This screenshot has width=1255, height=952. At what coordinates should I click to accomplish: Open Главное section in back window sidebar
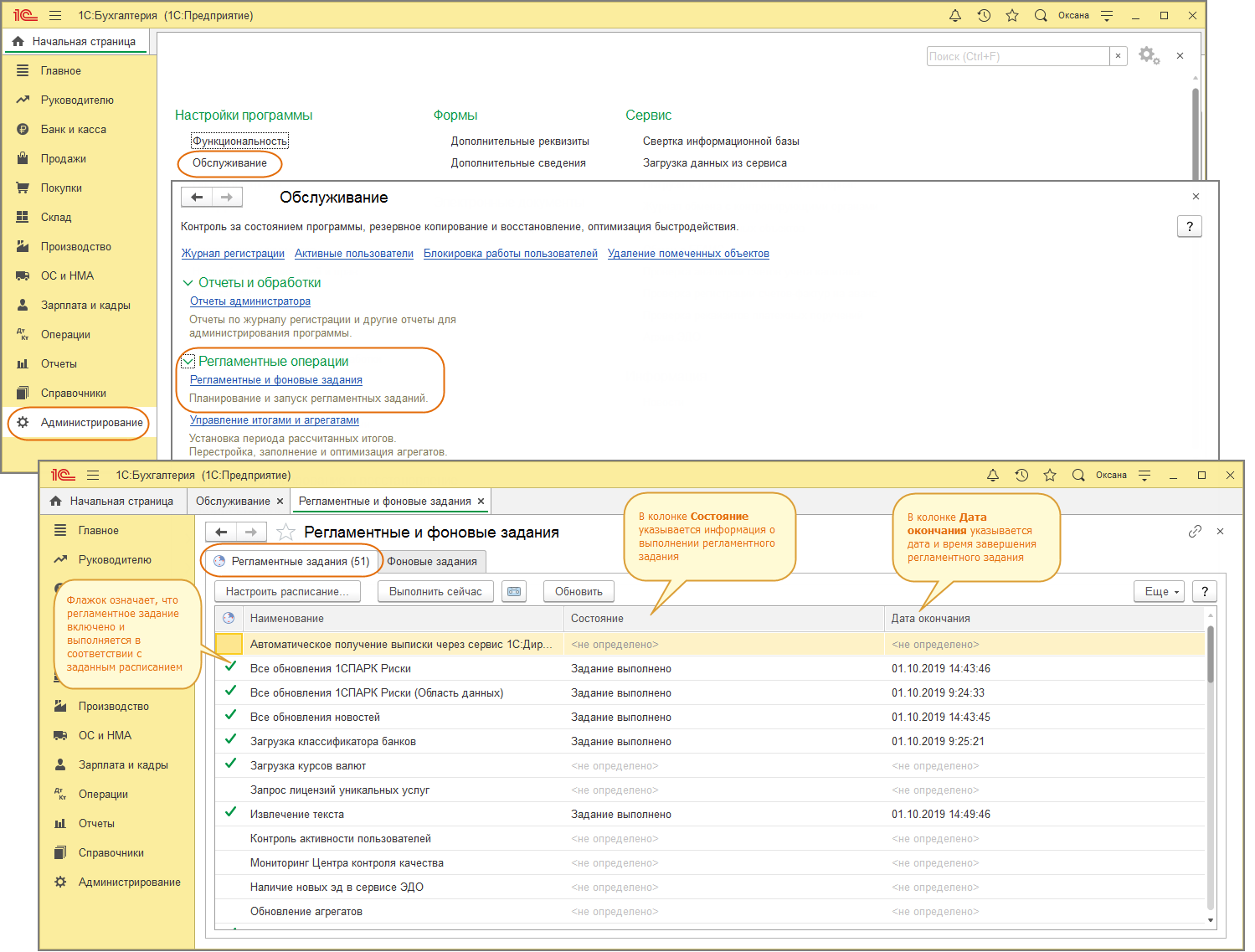60,70
